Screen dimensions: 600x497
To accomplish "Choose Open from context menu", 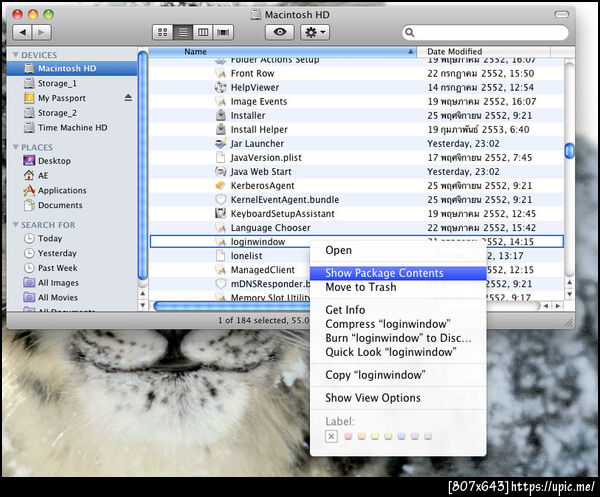I will pos(398,250).
